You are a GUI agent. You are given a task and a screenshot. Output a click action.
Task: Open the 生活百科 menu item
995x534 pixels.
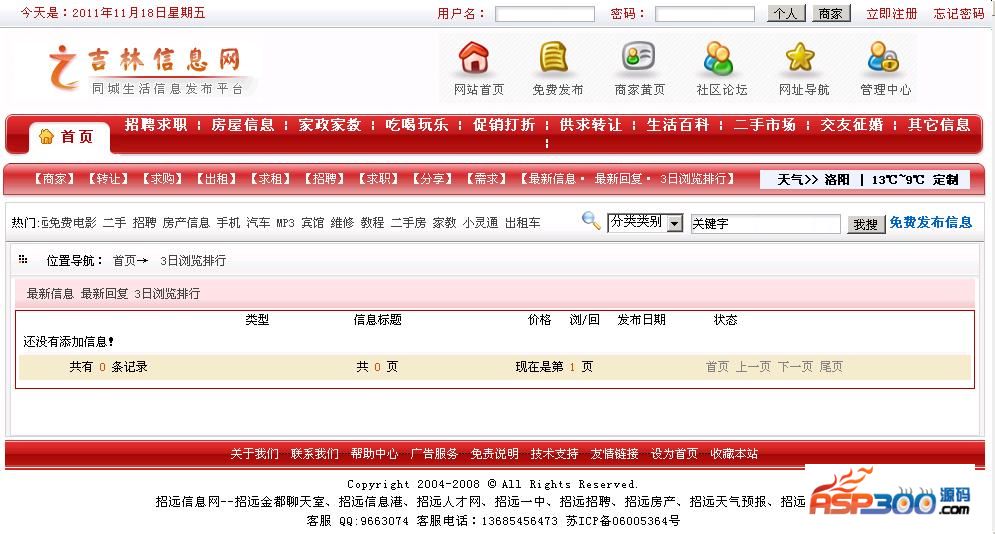point(678,124)
